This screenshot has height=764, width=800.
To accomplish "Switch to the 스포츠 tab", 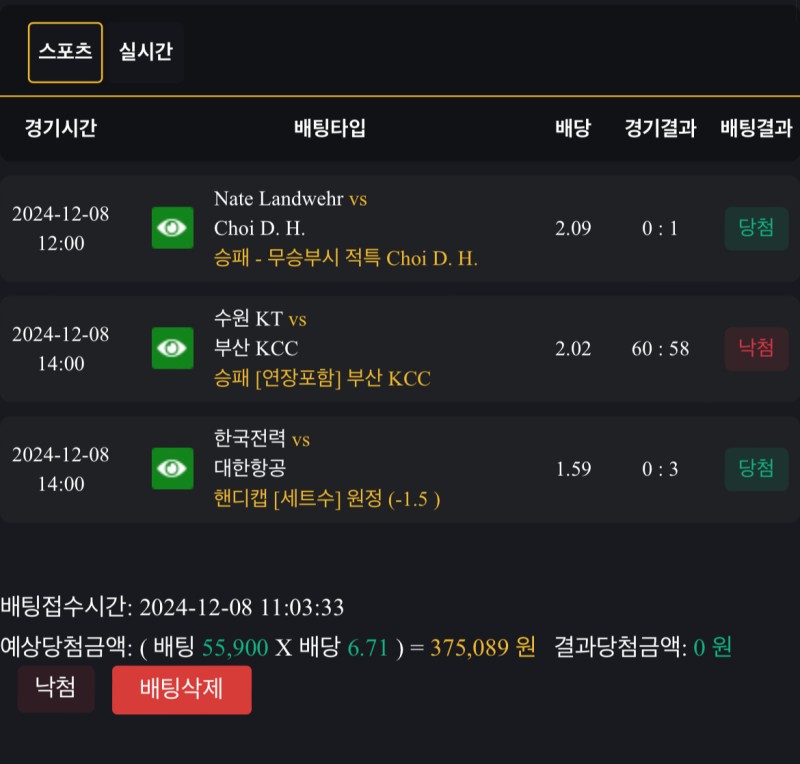I will [x=65, y=52].
